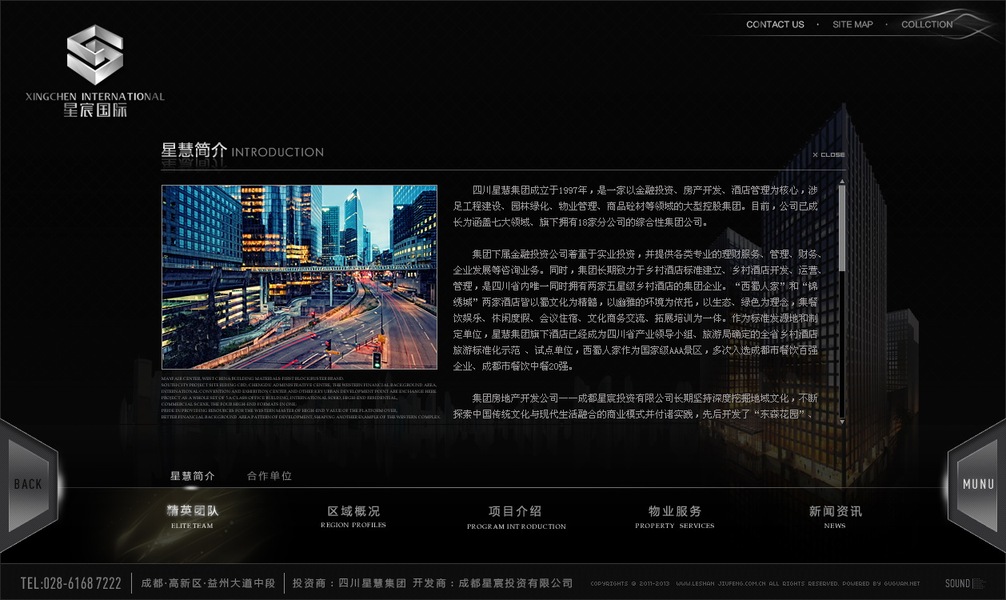Click the 星慧简介 INTRODUCTION heading

(242, 151)
